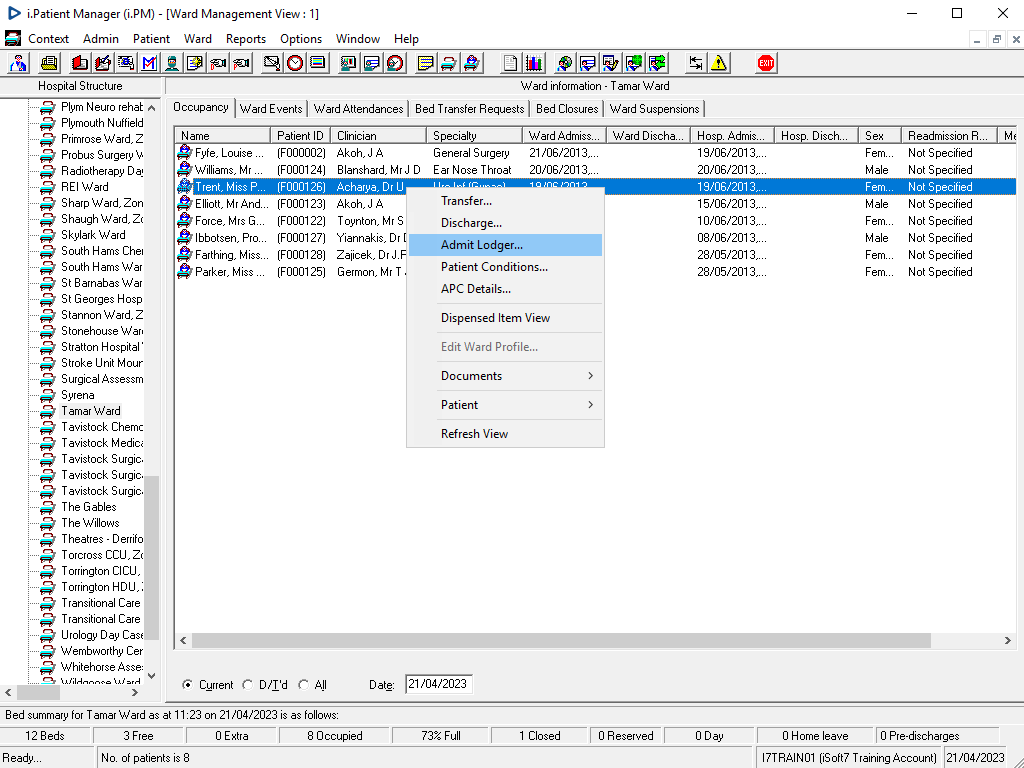Viewport: 1024px width, 768px height.
Task: Open the Ward menu in menu bar
Action: click(x=198, y=39)
